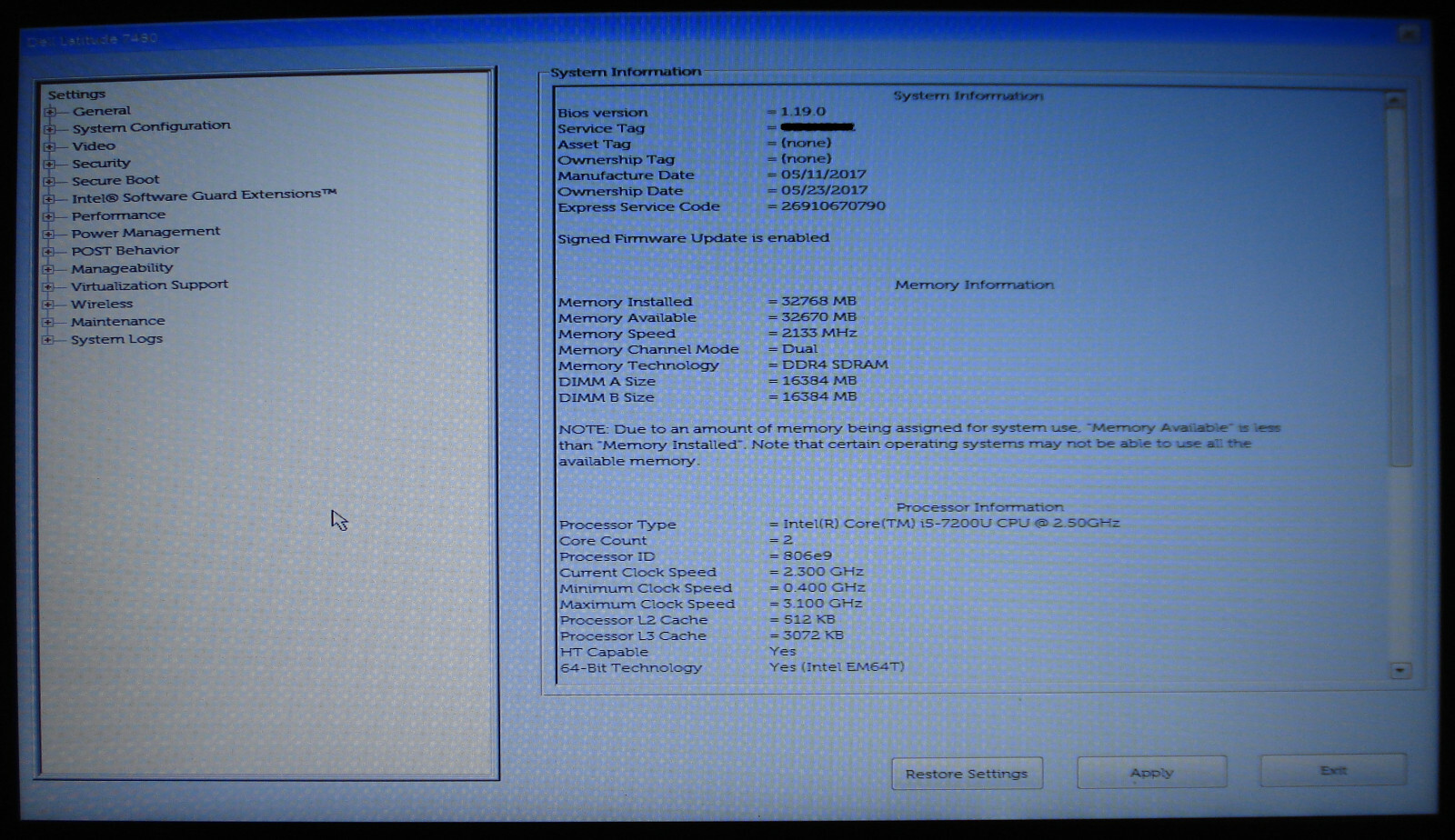
Task: Click Minimum Clock Speed value 0.400 GHz
Action: pyautogui.click(x=824, y=588)
